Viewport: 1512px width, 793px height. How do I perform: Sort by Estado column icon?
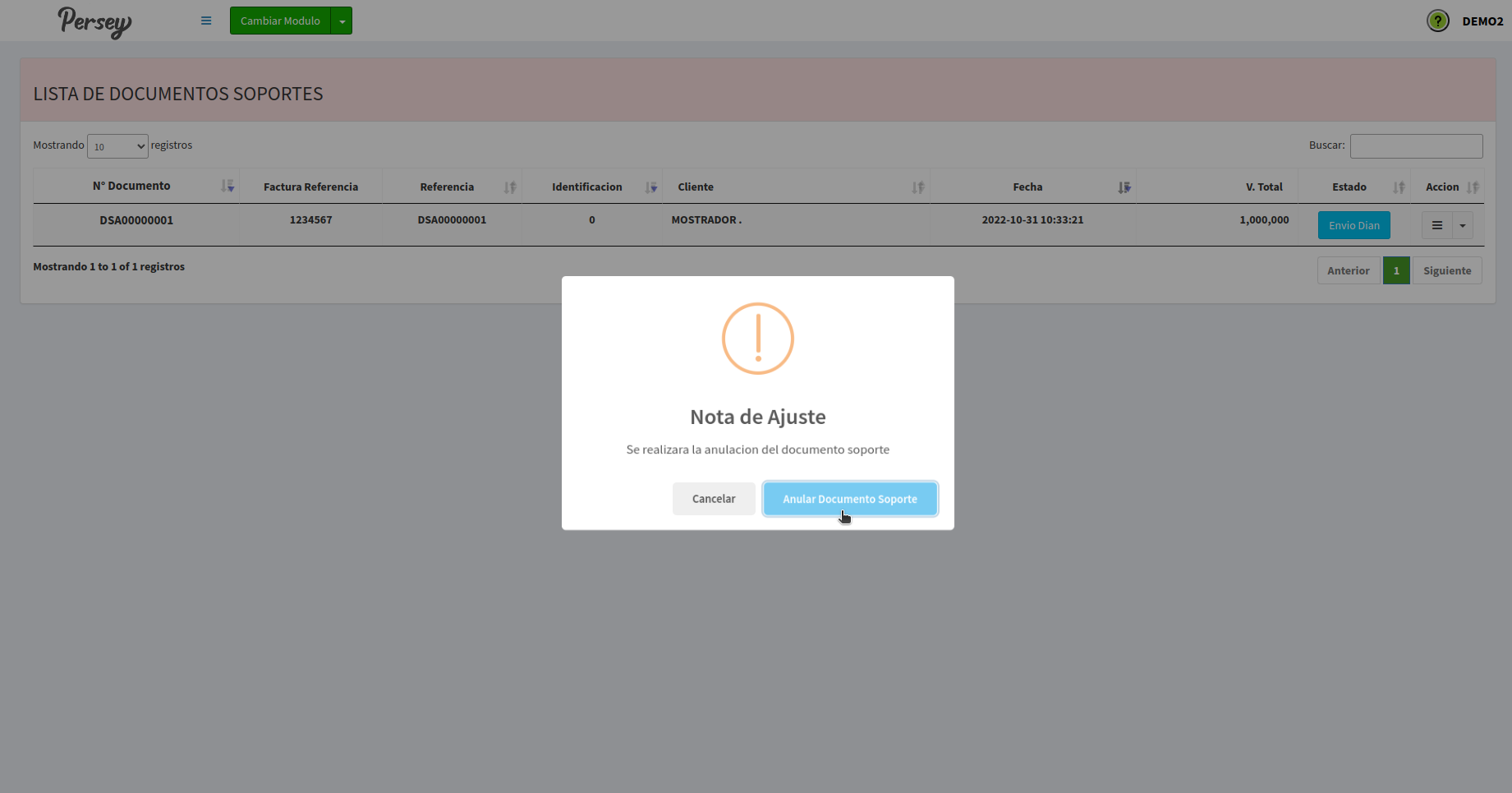1399,187
